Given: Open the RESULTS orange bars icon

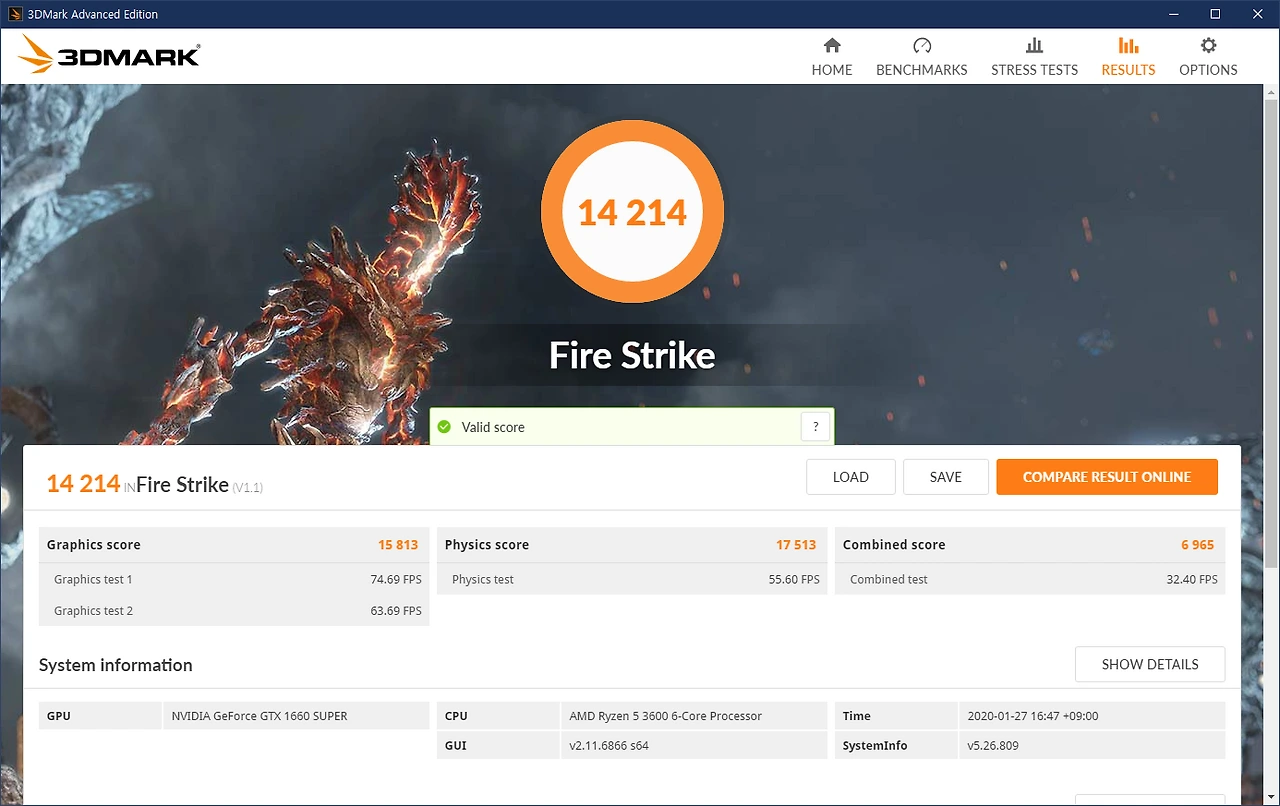Looking at the screenshot, I should click(1128, 45).
